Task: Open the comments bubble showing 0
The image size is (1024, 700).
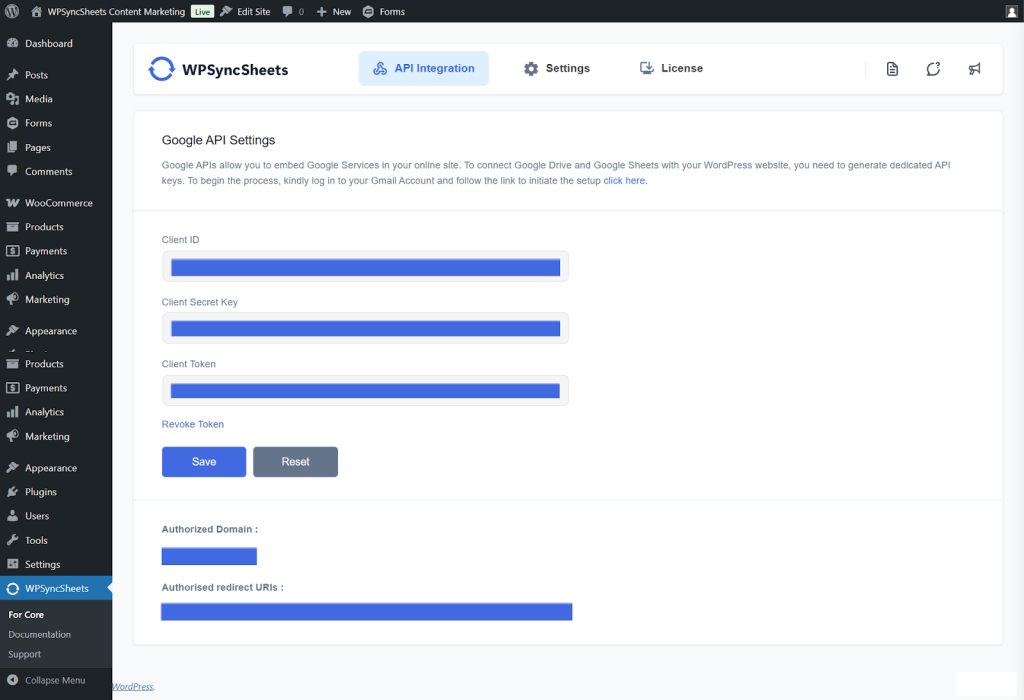Action: (x=293, y=11)
